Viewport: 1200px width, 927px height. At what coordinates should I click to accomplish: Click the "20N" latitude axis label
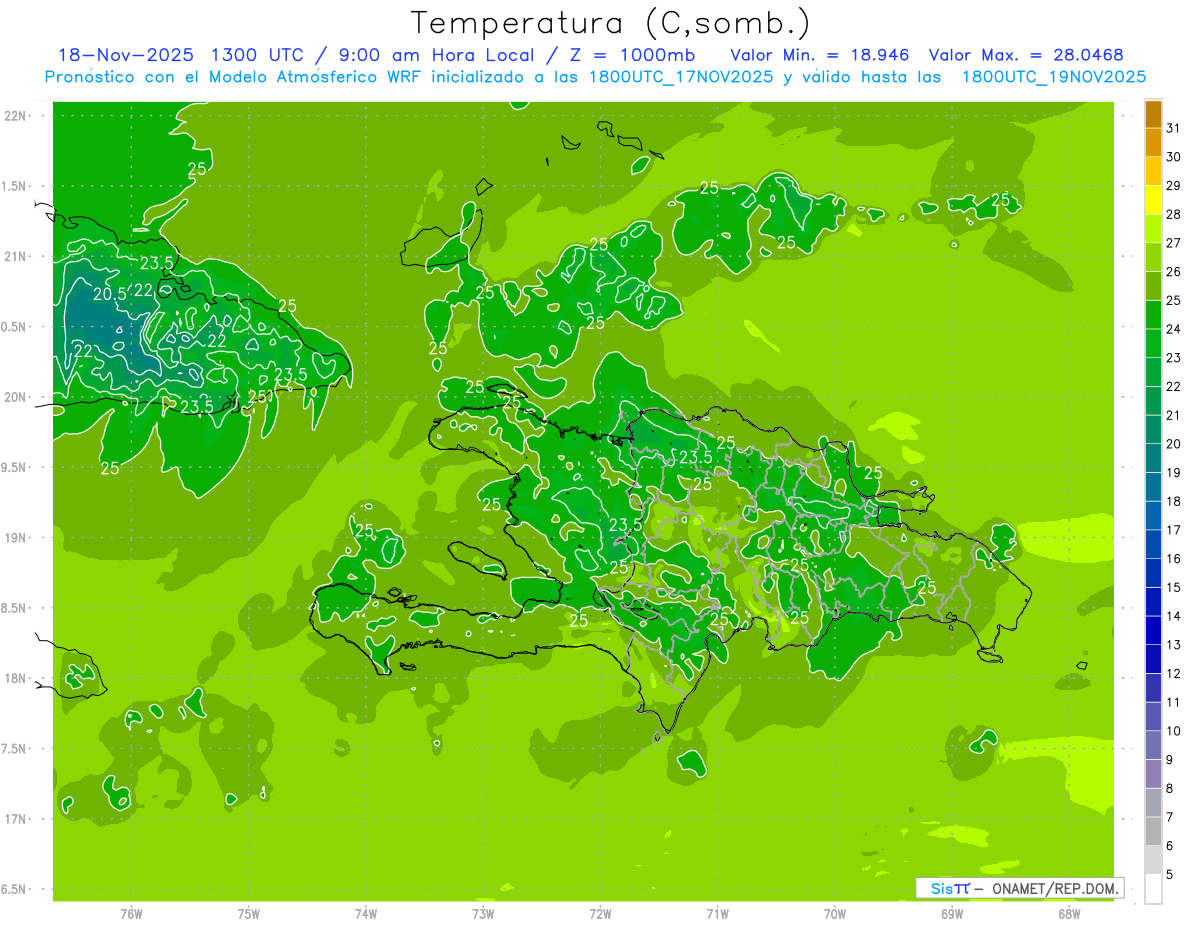[17, 397]
